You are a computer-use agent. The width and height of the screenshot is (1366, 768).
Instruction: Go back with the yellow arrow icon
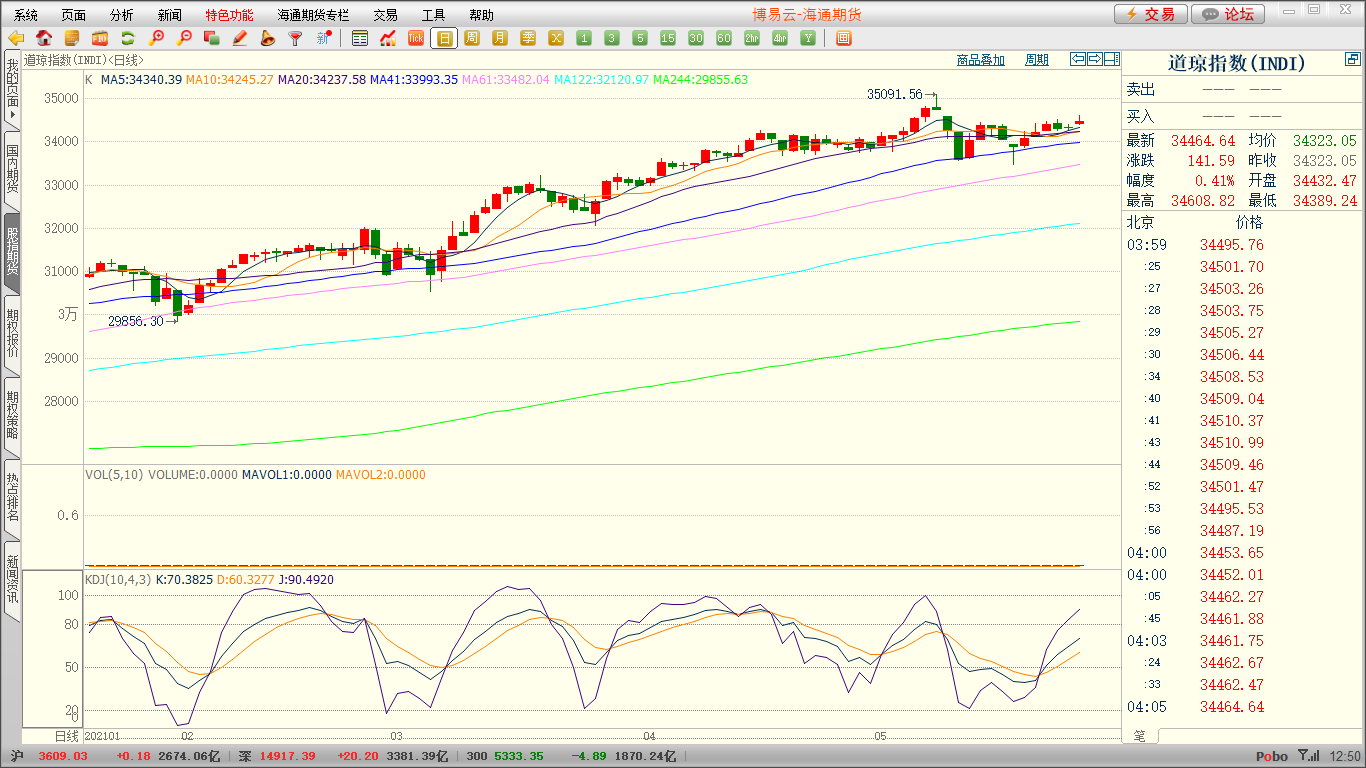(x=16, y=38)
